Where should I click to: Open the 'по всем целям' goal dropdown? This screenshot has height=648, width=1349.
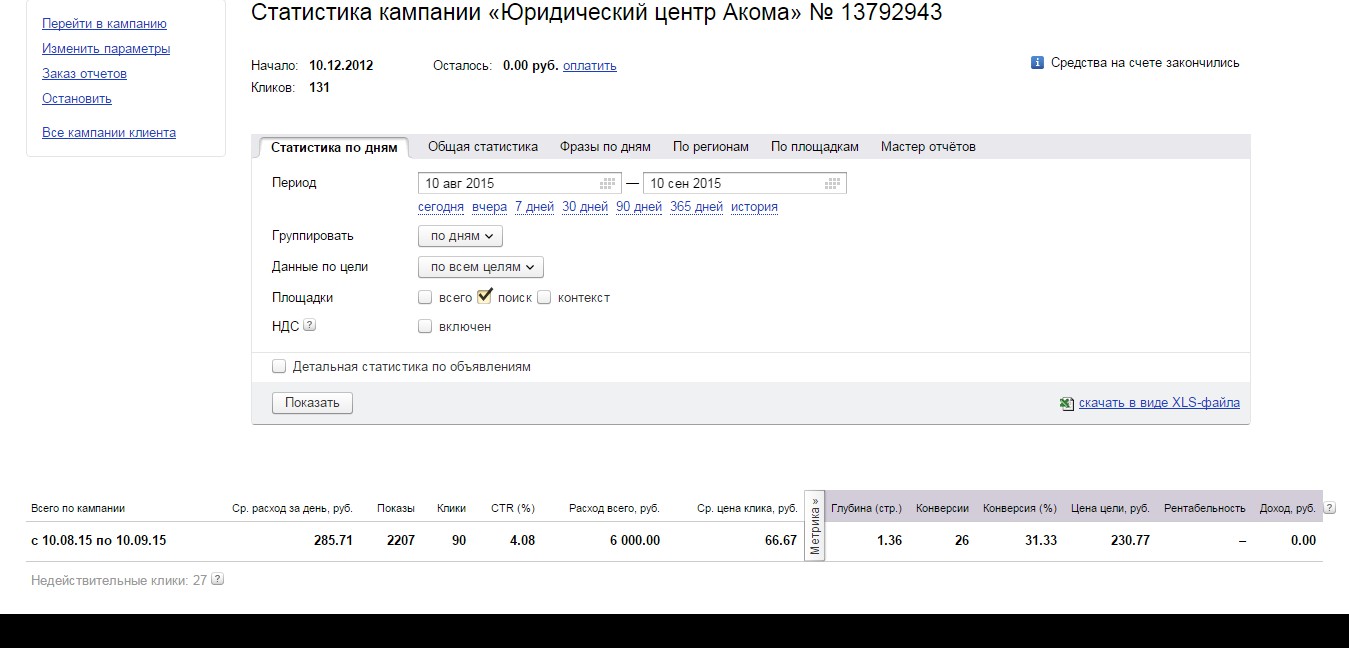[x=481, y=267]
